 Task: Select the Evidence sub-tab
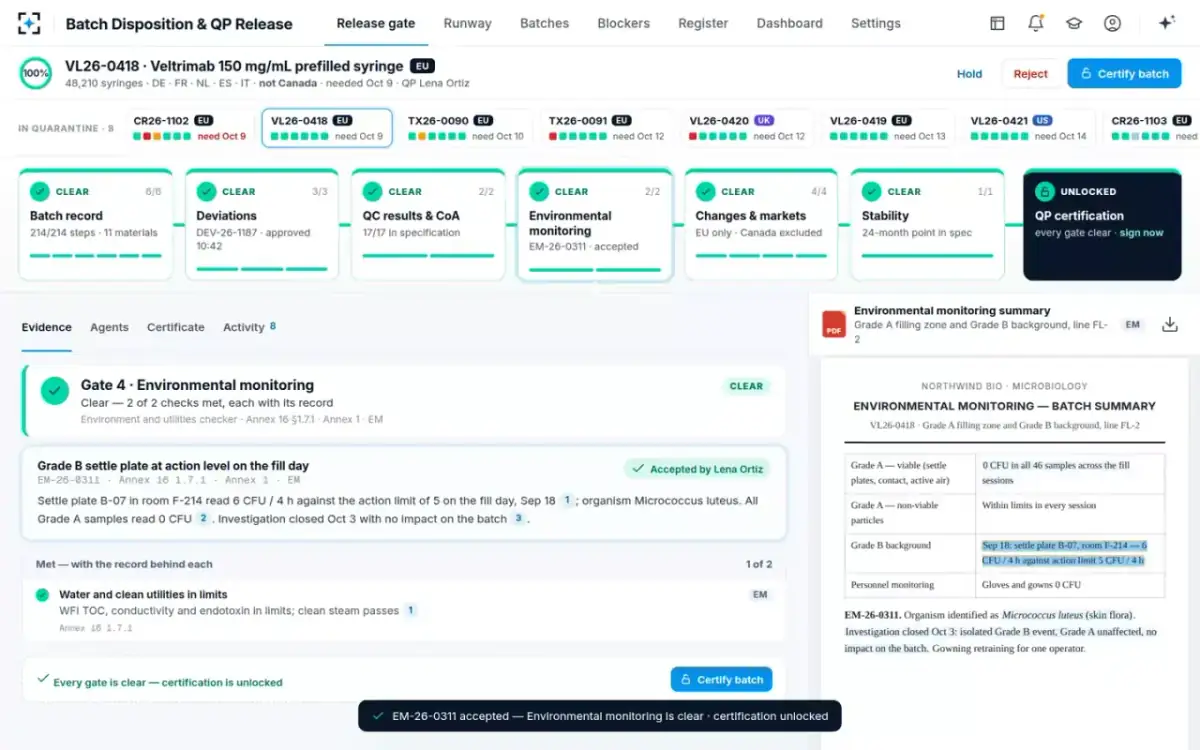click(47, 327)
